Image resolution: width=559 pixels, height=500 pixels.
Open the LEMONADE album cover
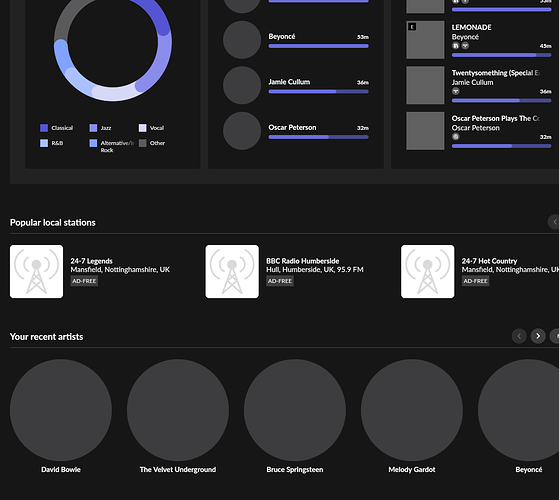[425, 40]
